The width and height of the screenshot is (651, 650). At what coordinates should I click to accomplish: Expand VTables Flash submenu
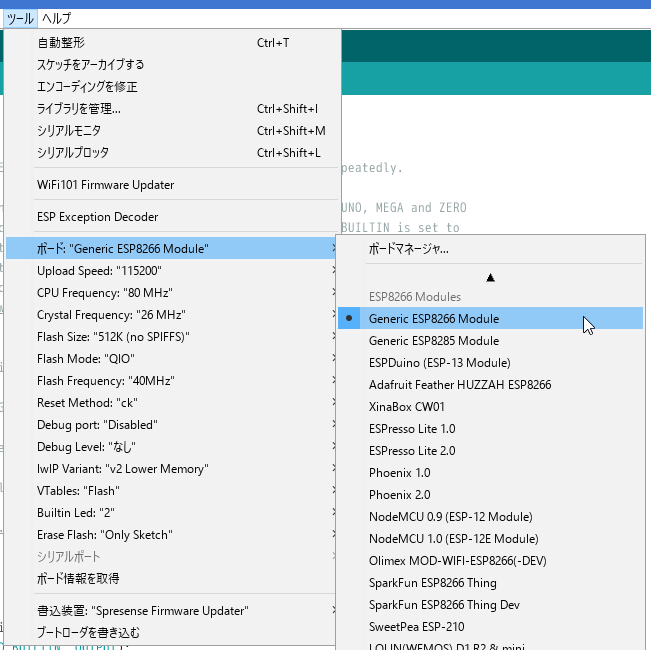point(171,491)
